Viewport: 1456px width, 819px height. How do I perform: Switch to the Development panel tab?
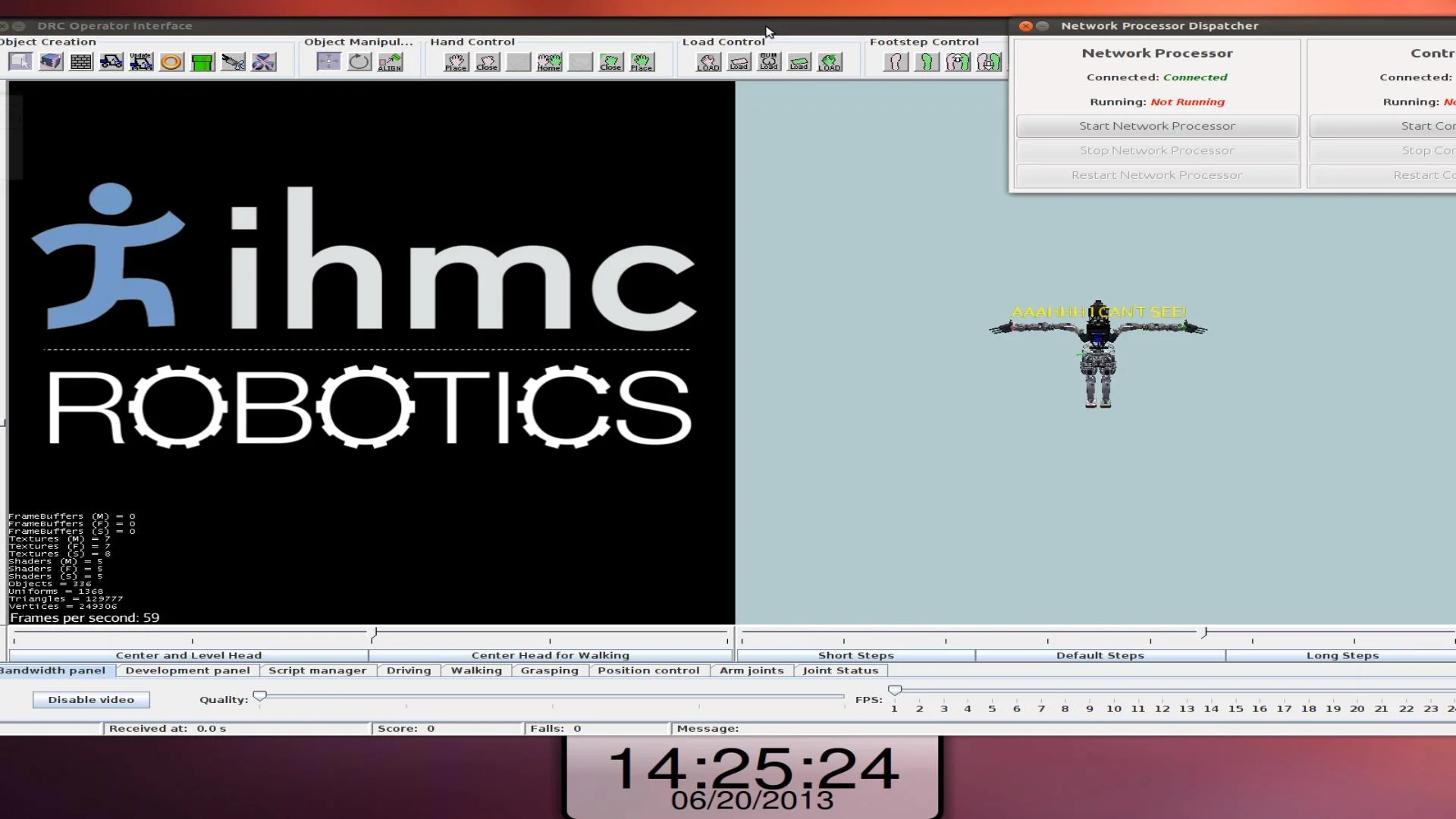click(x=187, y=670)
